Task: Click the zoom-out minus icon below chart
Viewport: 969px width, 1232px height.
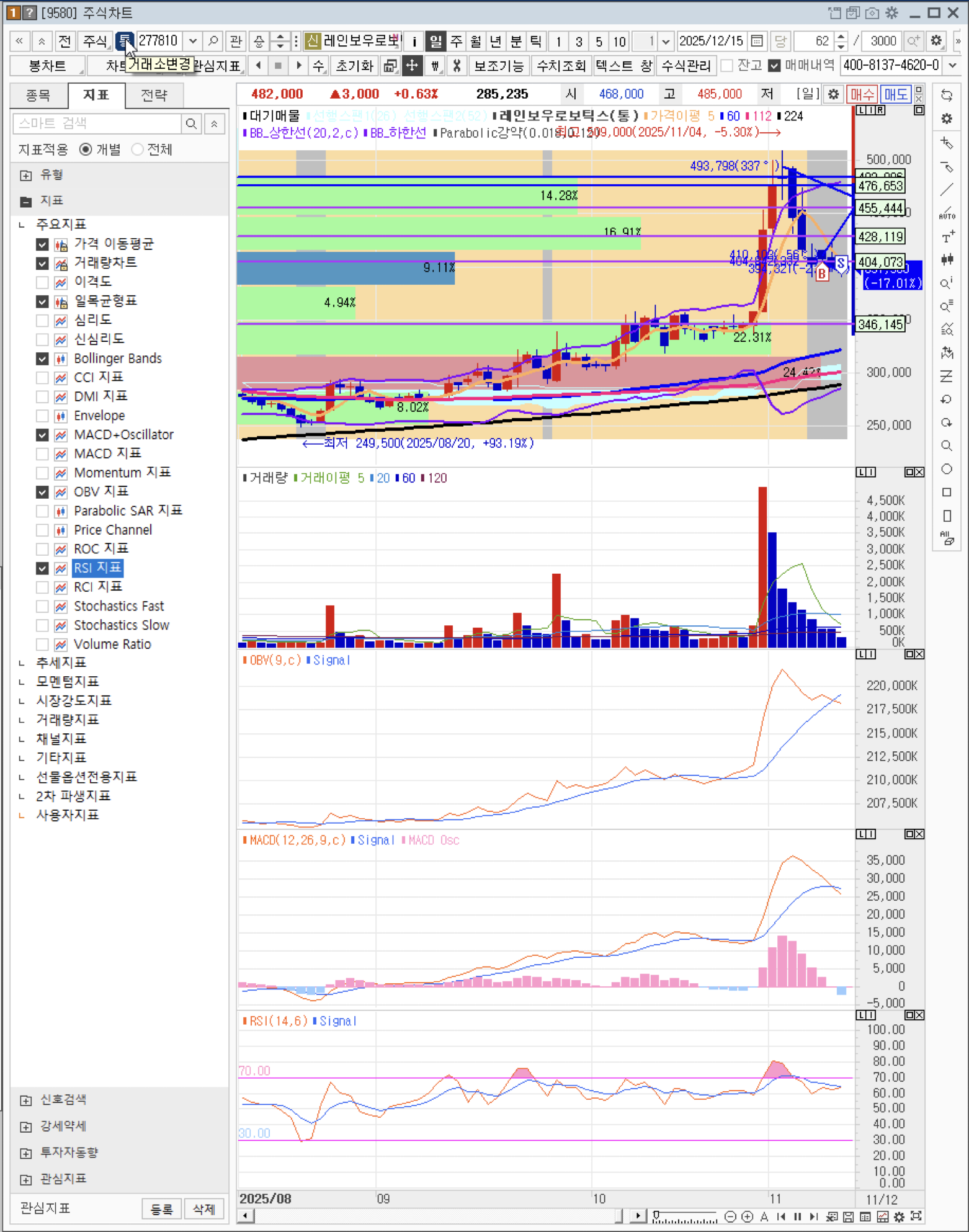Action: click(730, 1216)
